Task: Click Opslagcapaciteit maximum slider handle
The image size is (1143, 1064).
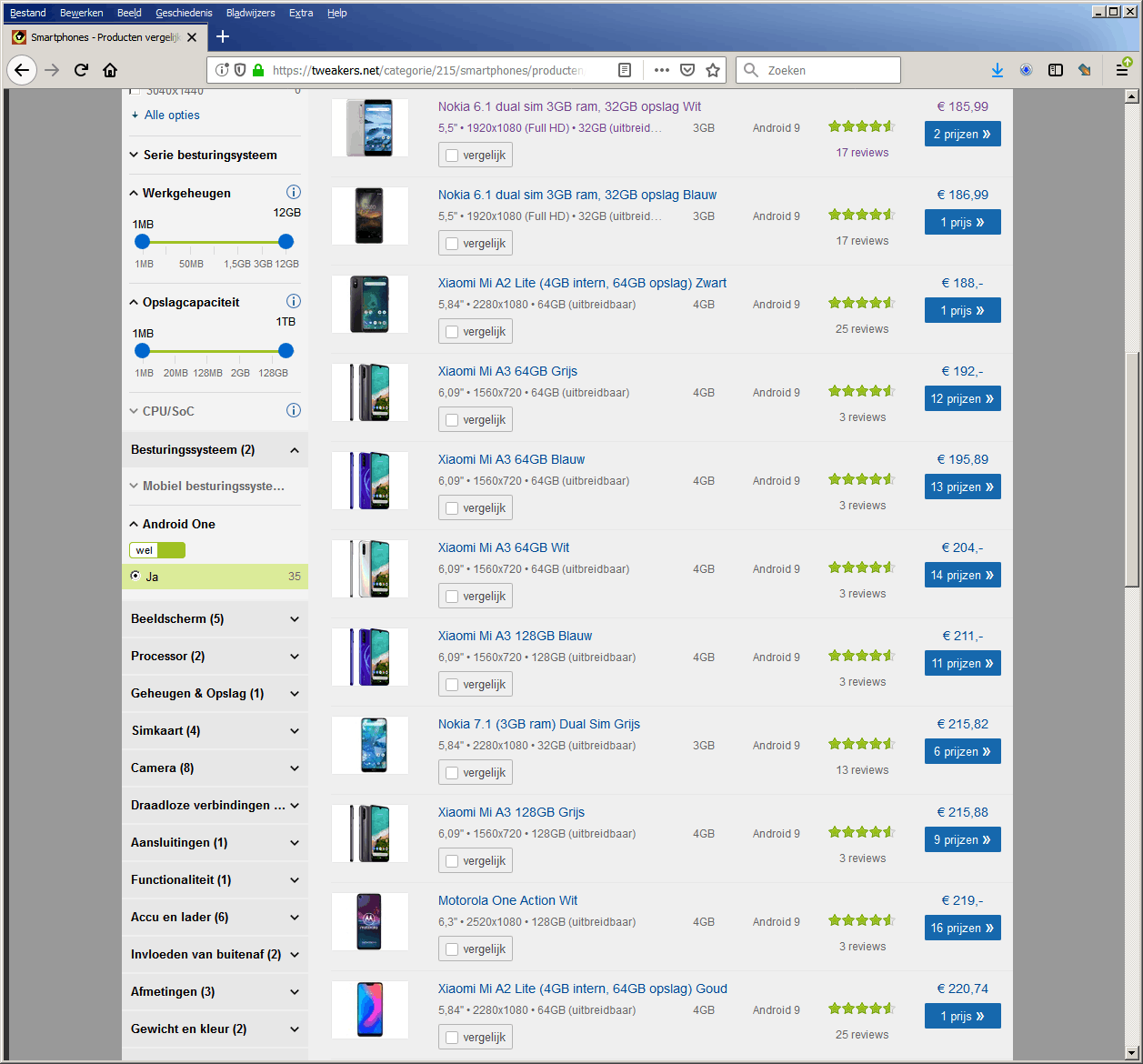Action: coord(286,350)
